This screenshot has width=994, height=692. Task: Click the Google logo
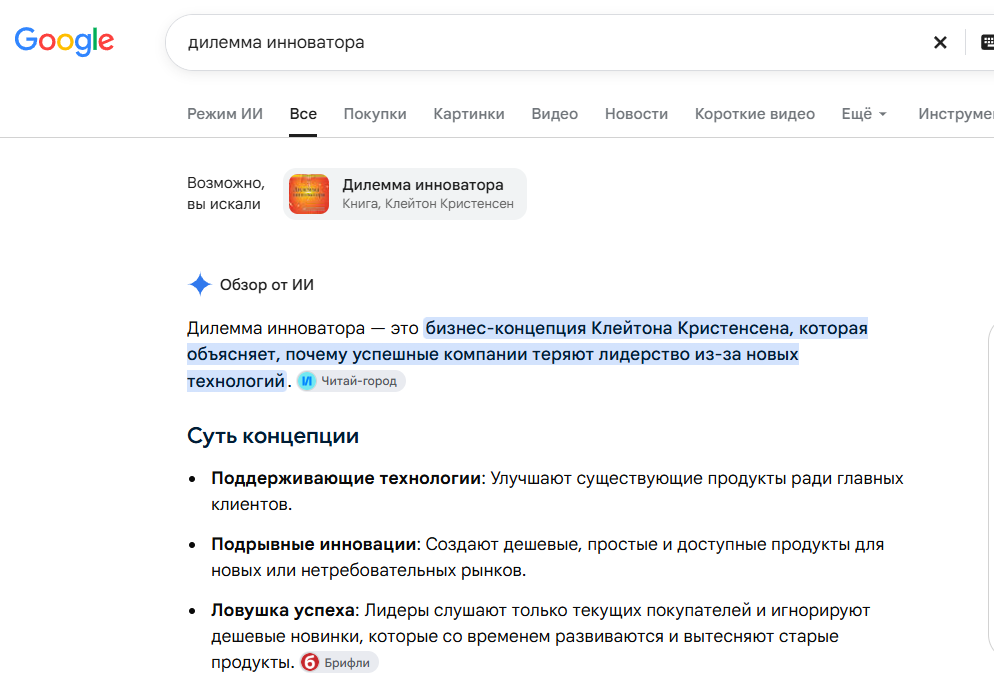click(x=64, y=41)
